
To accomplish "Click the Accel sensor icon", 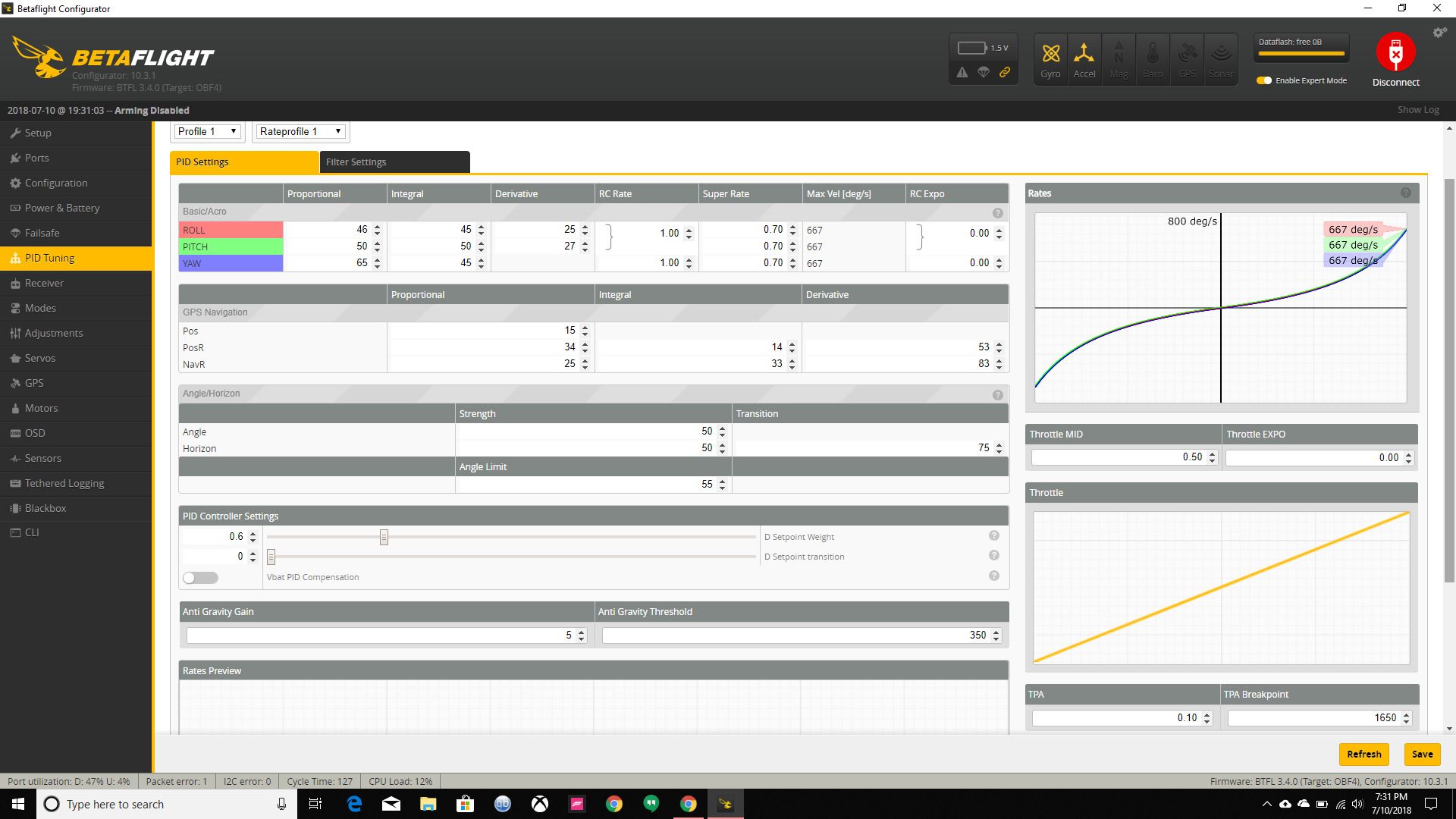I will coord(1084,58).
